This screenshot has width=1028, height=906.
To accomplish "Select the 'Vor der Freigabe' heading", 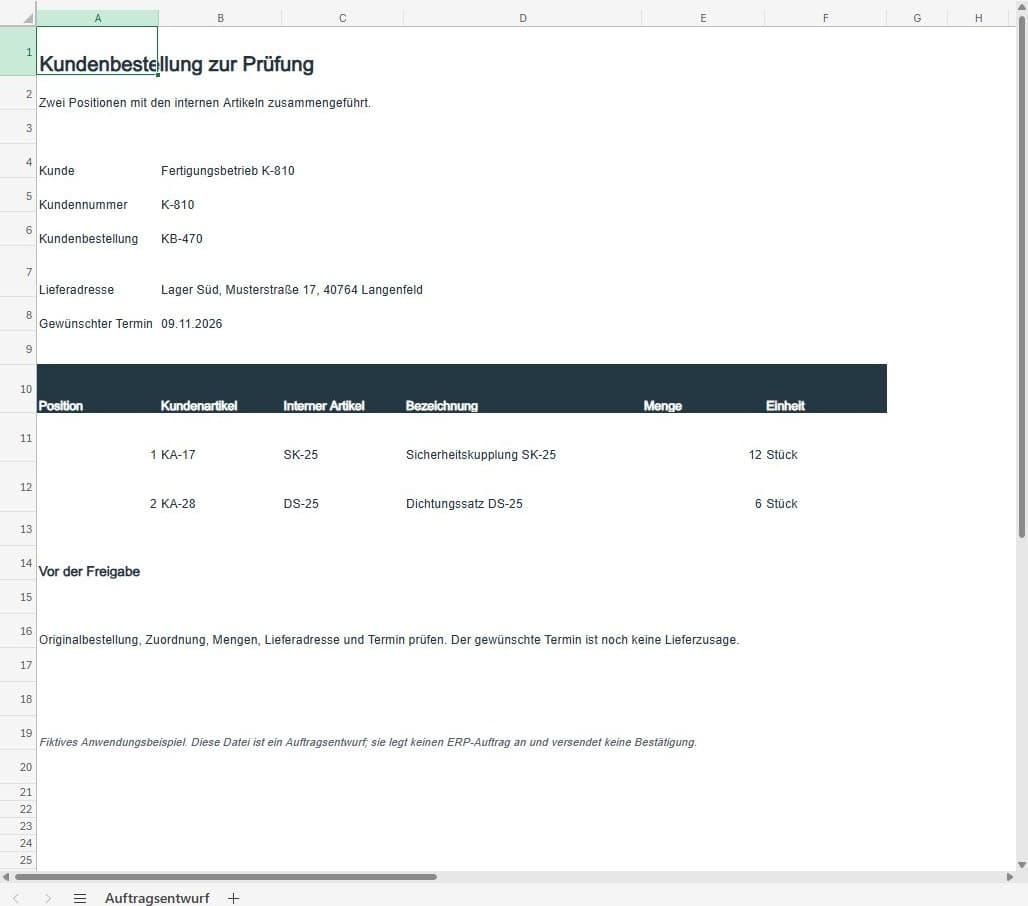I will (89, 572).
